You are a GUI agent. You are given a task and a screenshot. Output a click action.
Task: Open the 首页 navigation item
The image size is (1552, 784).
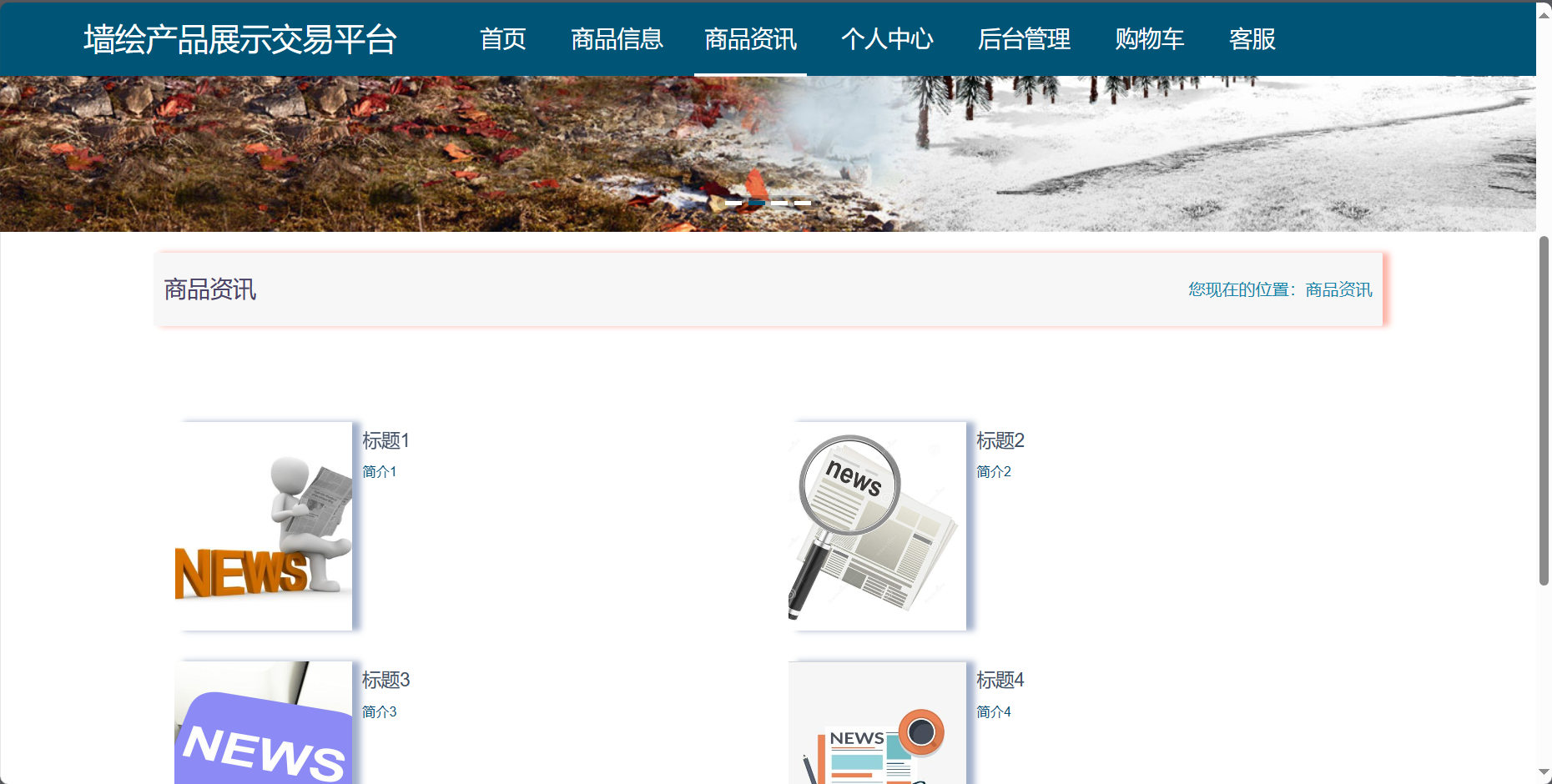(x=502, y=39)
